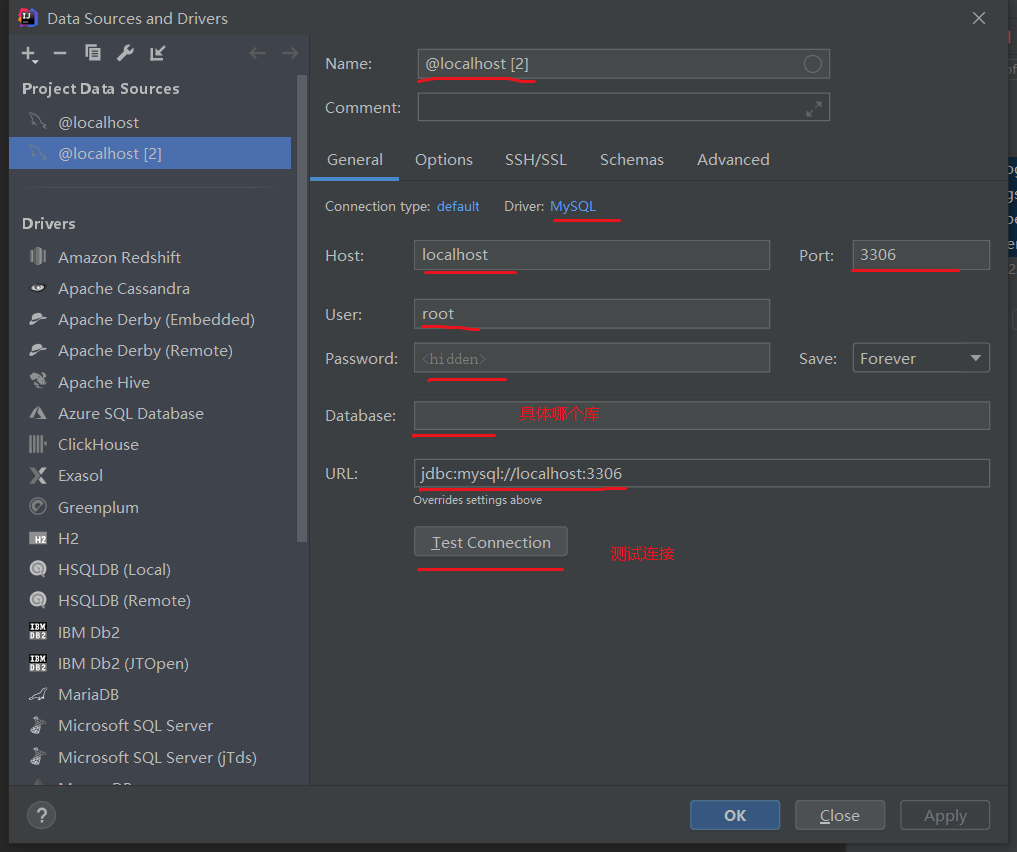Switch to the General tab
The image size is (1017, 852).
tap(355, 160)
